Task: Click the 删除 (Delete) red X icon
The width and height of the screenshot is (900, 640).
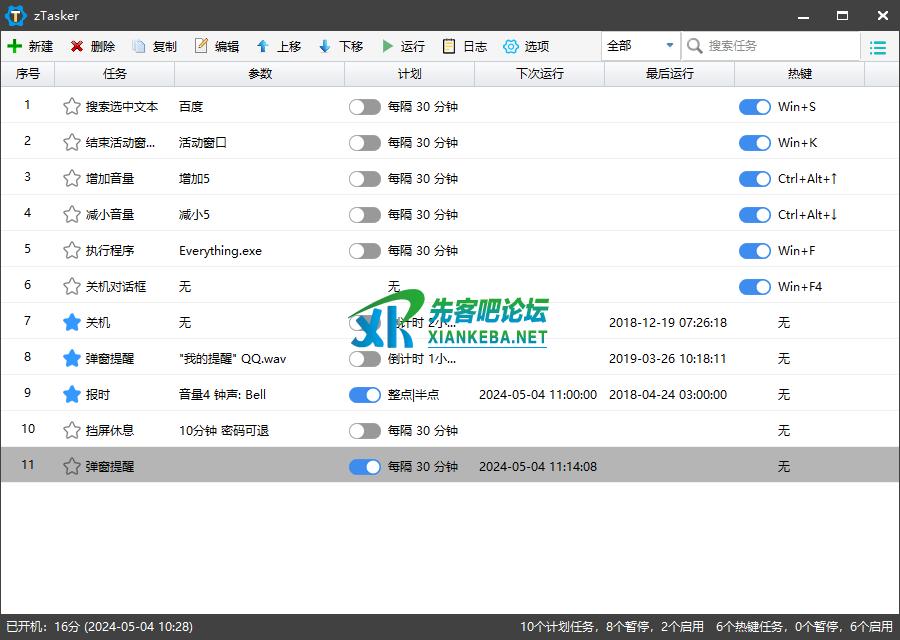Action: 77,46
